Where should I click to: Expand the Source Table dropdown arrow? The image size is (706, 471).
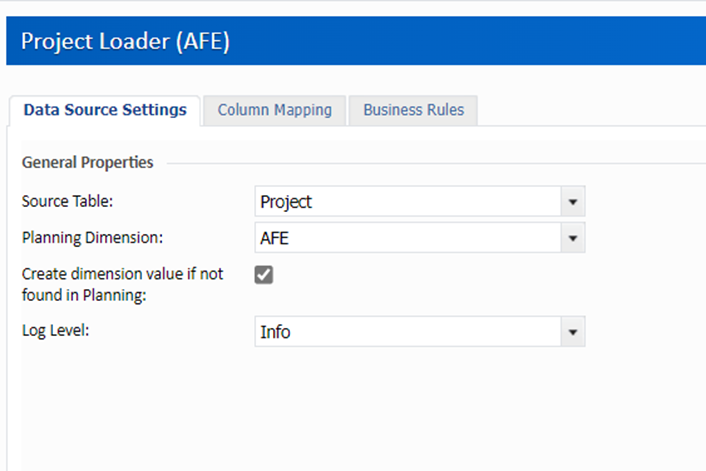(573, 201)
